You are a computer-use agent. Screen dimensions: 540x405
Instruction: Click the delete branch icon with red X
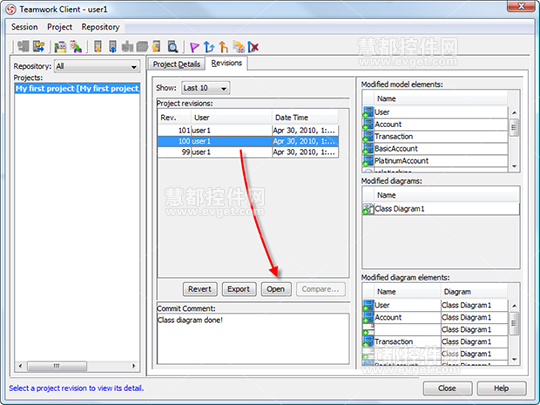253,46
